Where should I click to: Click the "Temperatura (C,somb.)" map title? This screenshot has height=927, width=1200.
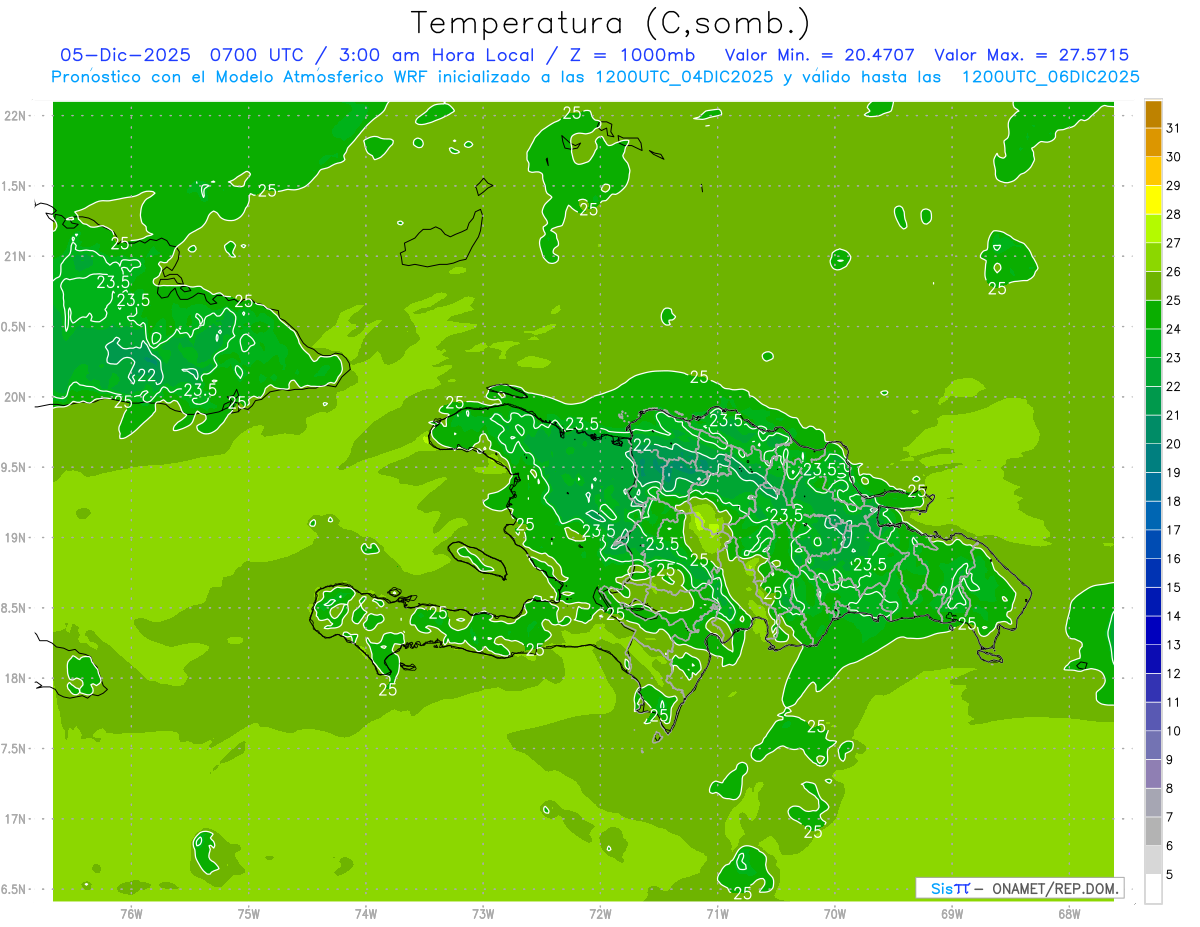coord(611,23)
